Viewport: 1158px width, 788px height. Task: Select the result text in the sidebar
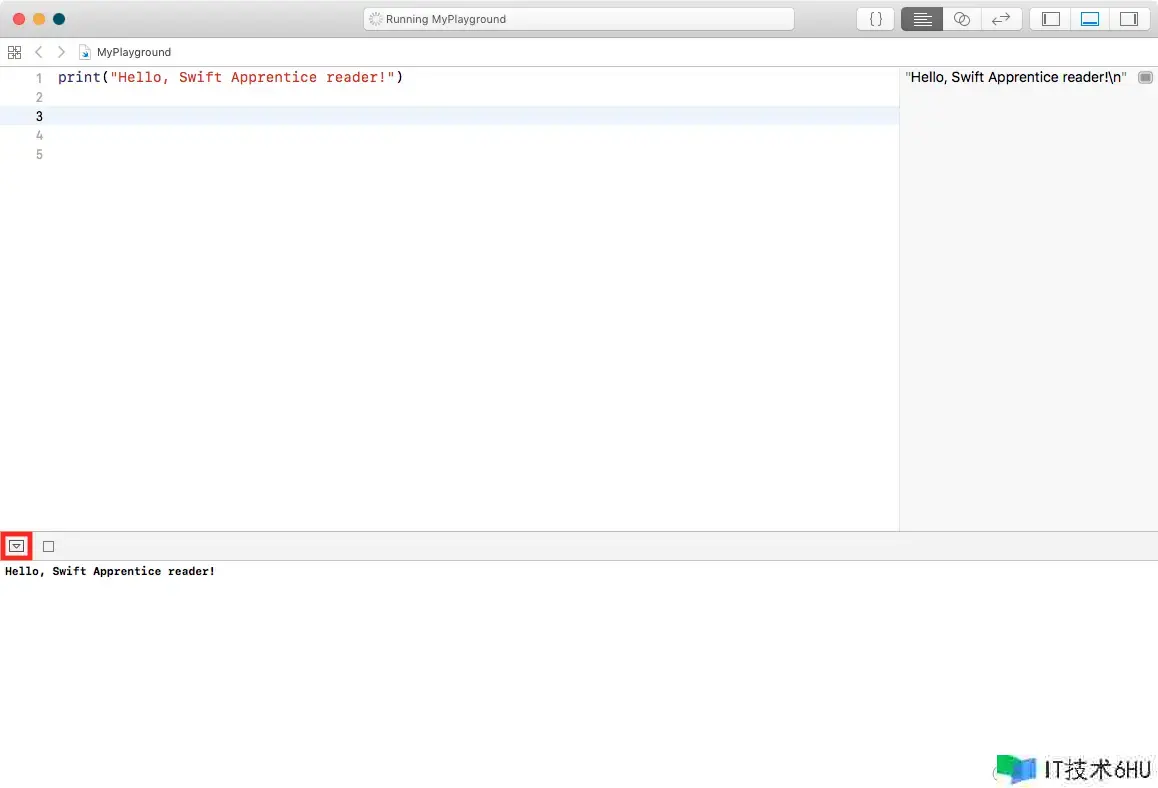click(1015, 78)
